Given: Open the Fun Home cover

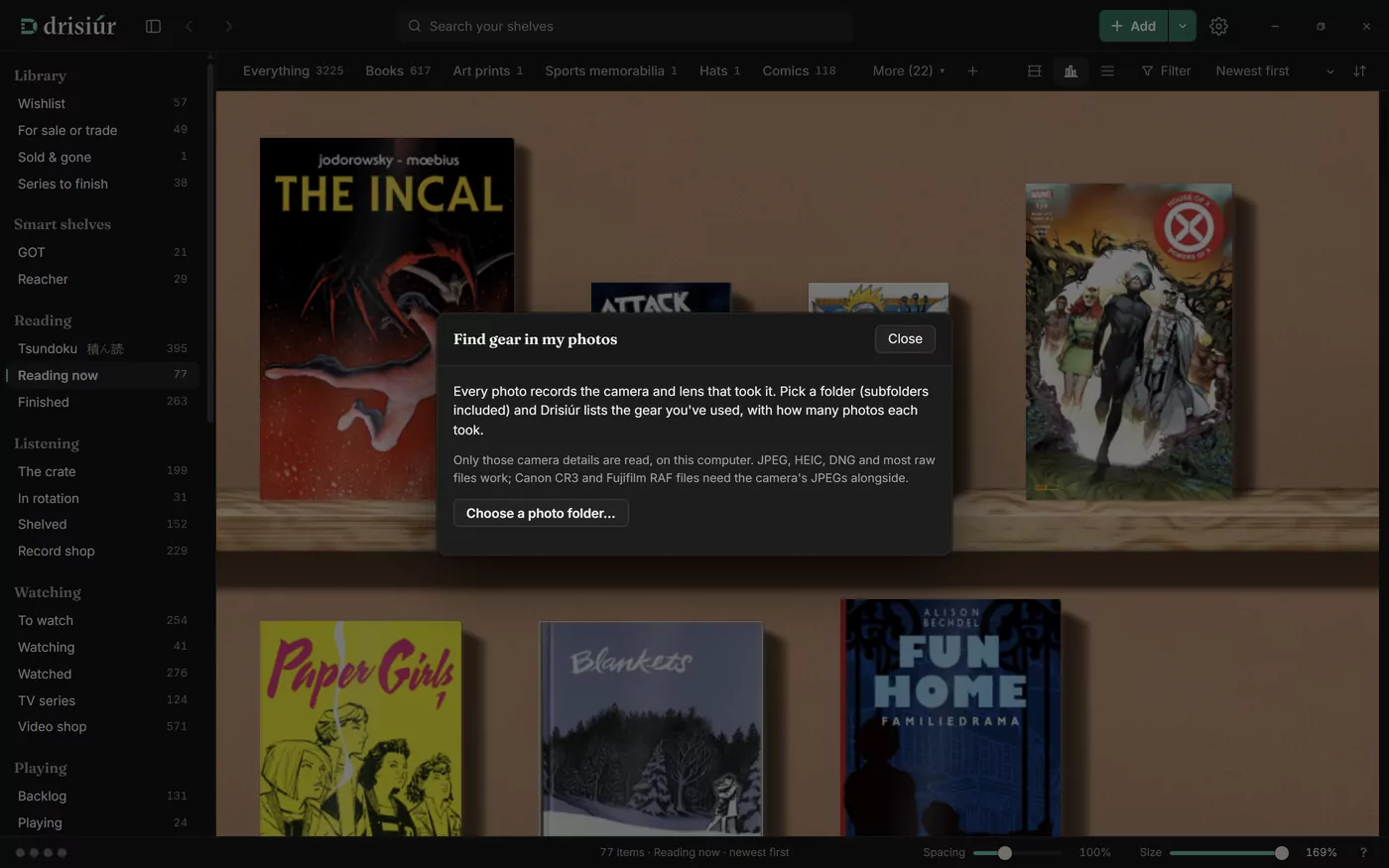Looking at the screenshot, I should pos(950,717).
